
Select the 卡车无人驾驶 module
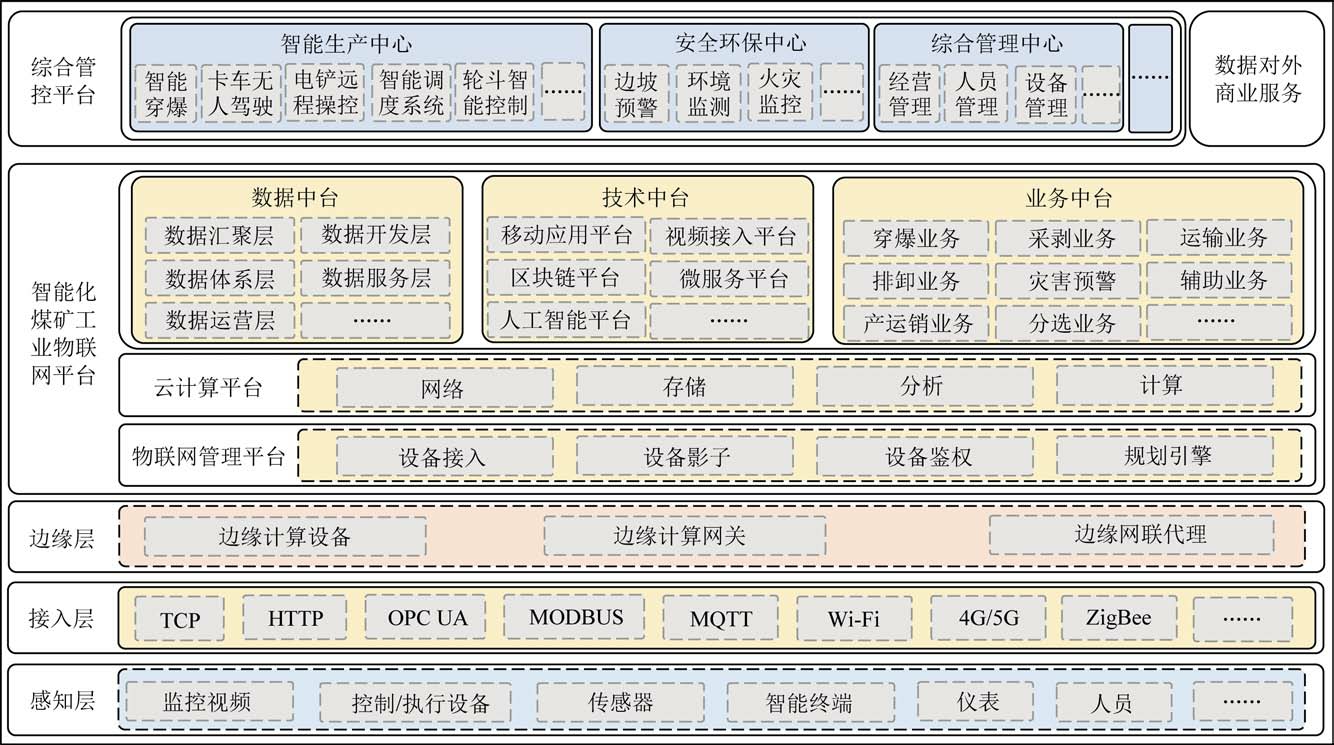pos(239,93)
